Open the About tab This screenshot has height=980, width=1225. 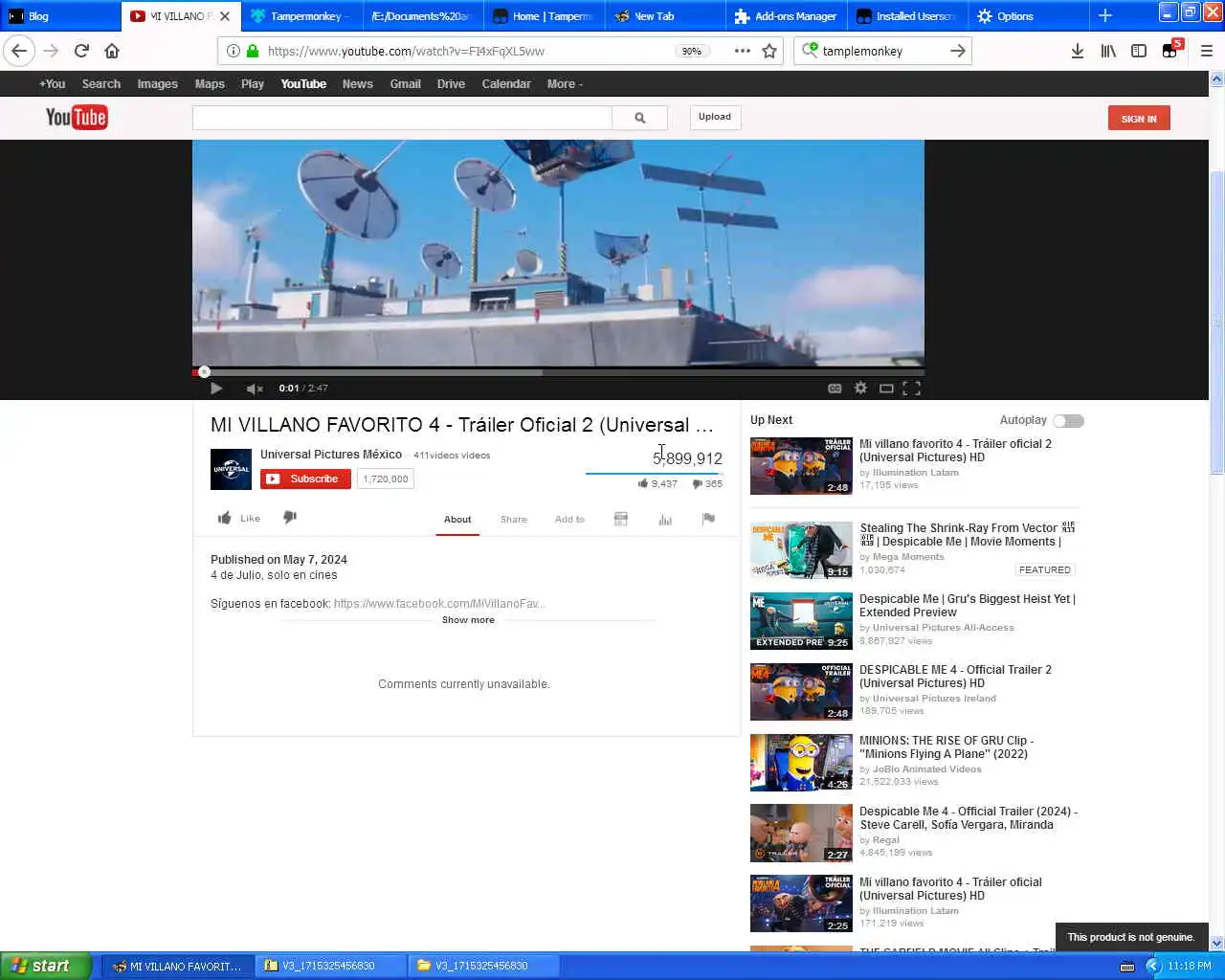[457, 520]
